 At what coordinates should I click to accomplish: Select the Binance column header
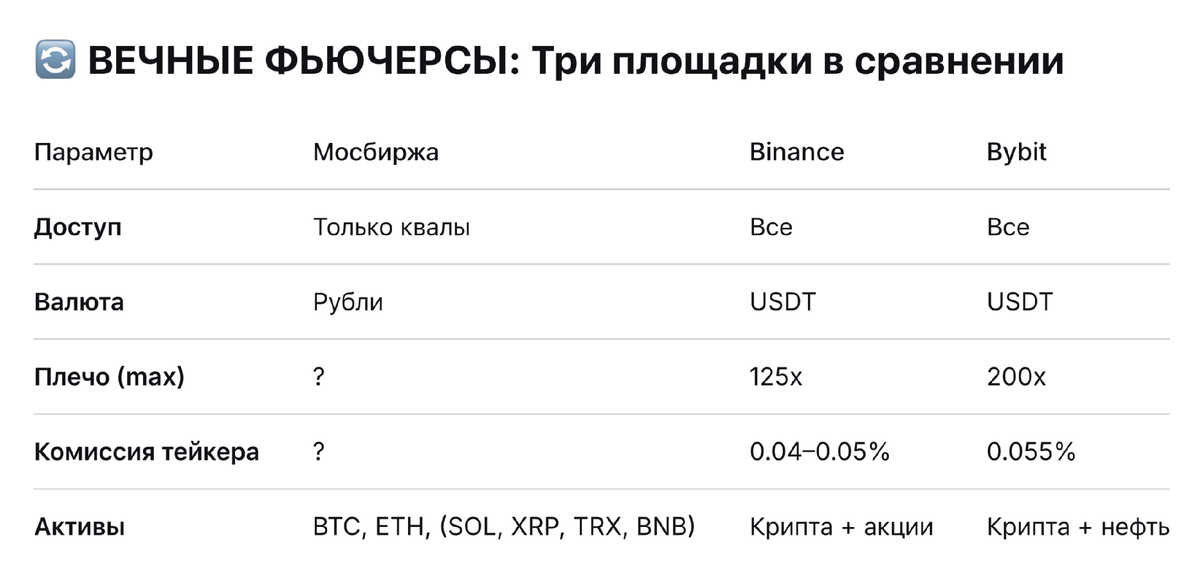pyautogui.click(x=797, y=152)
